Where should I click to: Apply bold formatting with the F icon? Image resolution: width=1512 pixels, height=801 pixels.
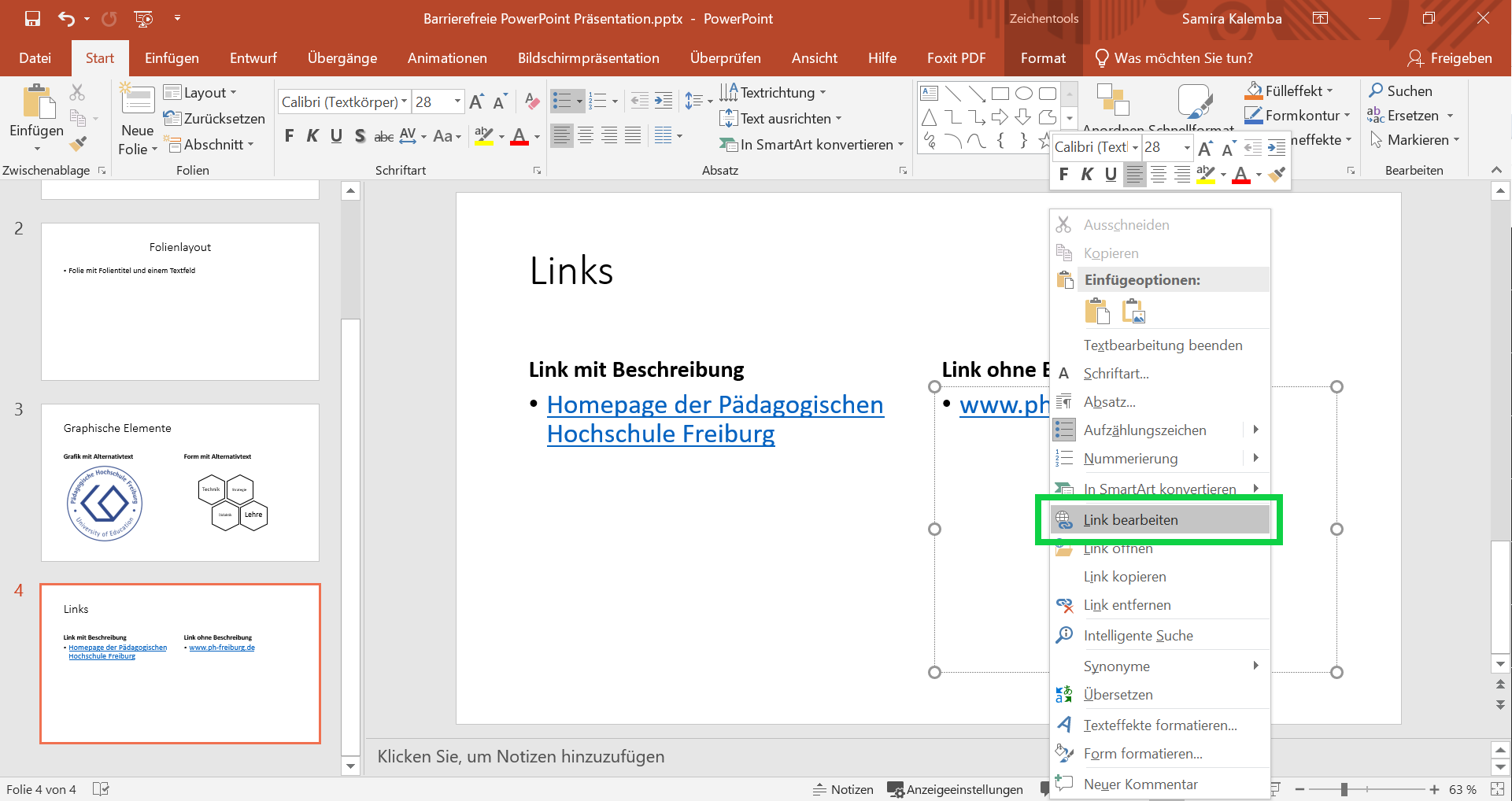click(288, 135)
